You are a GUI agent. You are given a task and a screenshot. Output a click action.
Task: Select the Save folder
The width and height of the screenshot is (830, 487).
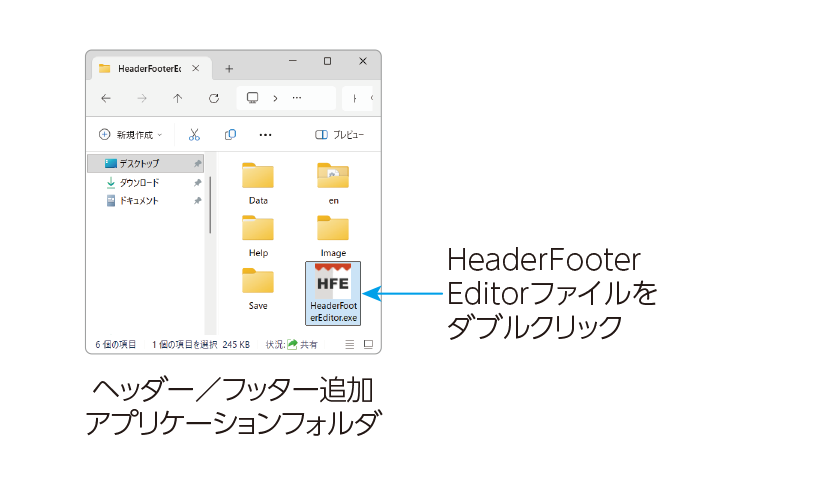click(x=258, y=288)
